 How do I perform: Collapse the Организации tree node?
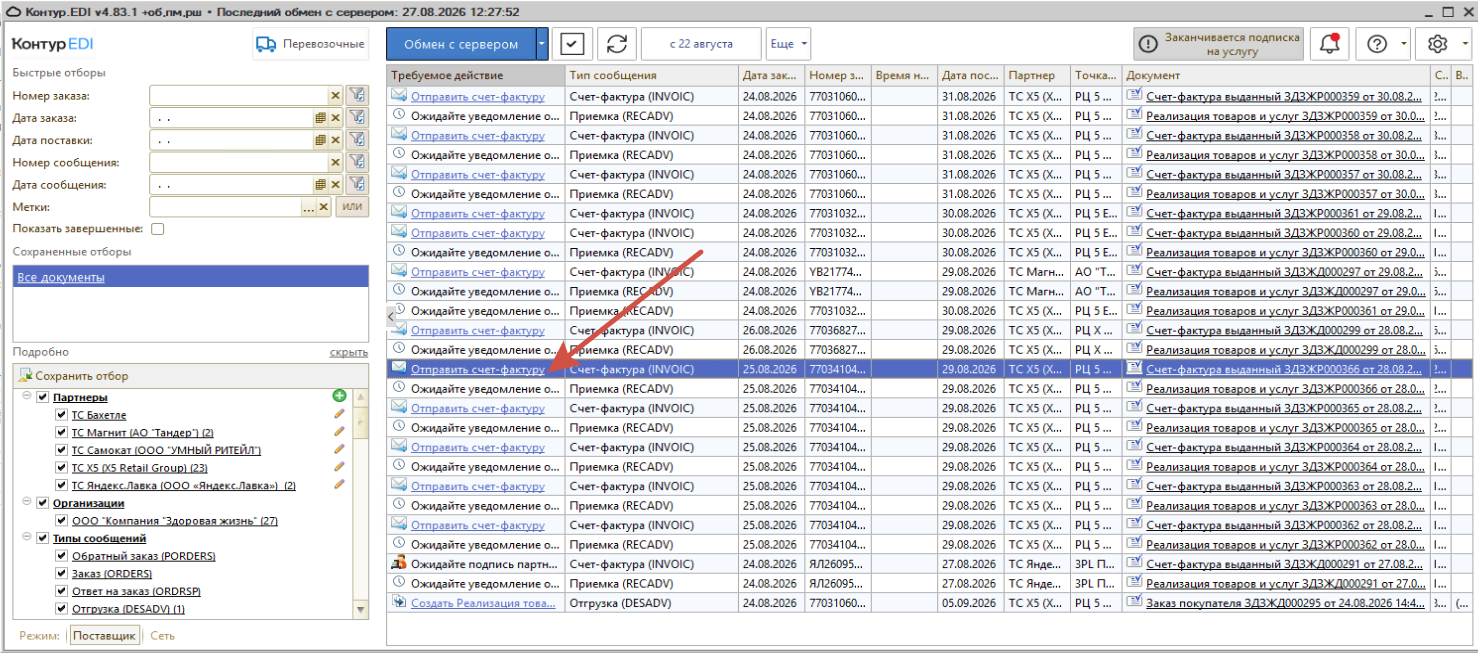[x=27, y=503]
